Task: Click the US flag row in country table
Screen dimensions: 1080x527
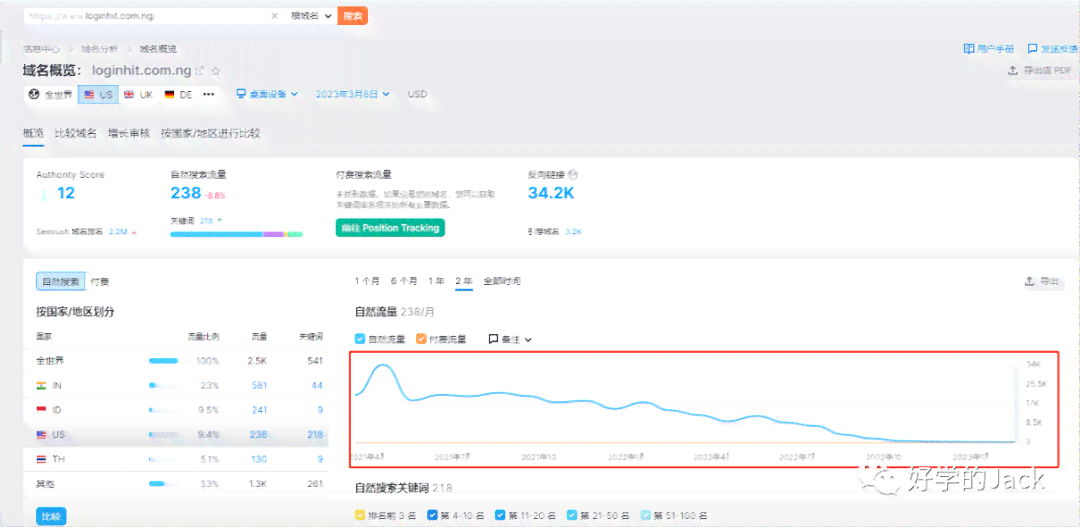Action: 175,435
